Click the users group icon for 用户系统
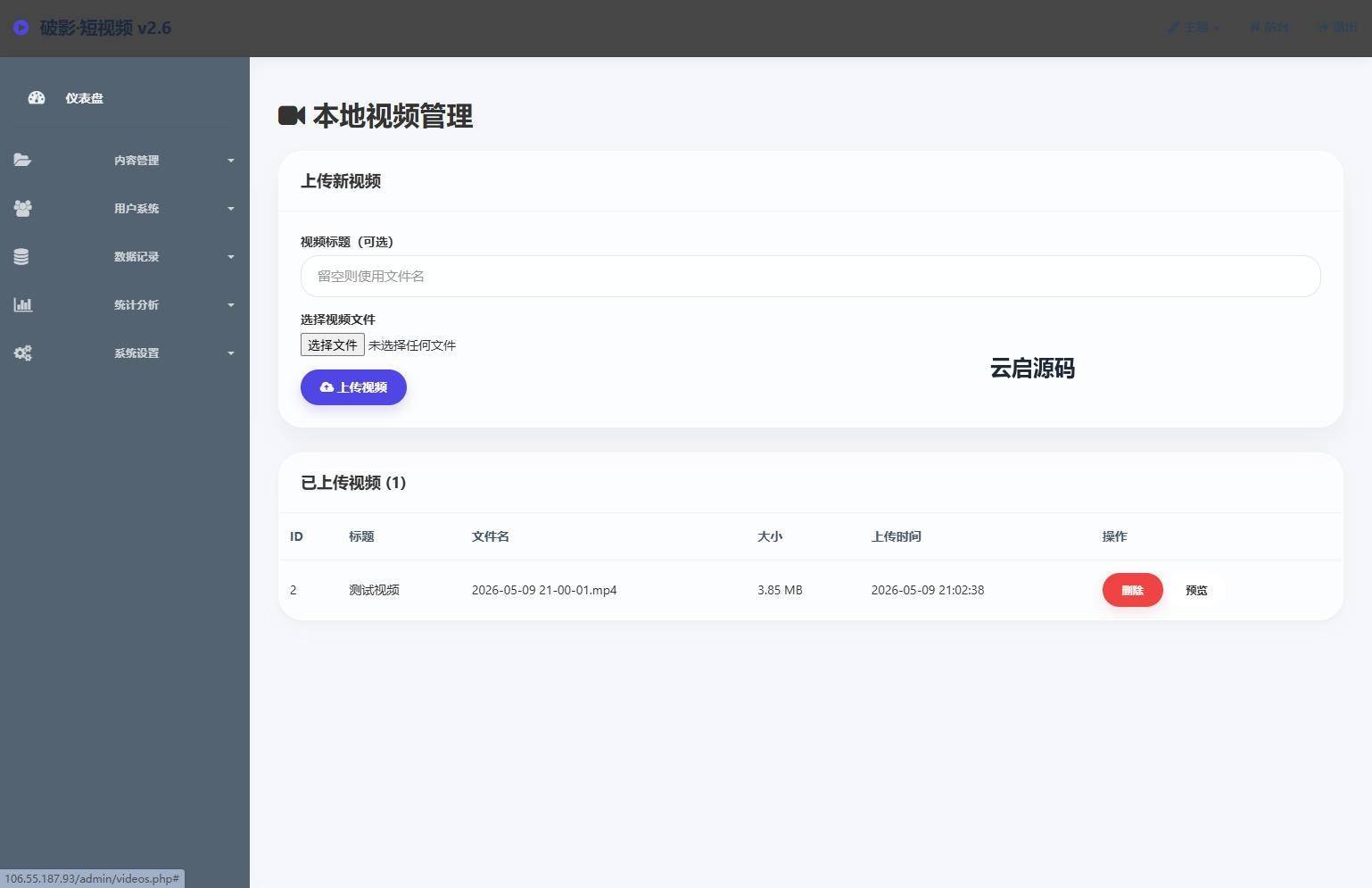Screen dimensions: 1372x888 coord(22,208)
